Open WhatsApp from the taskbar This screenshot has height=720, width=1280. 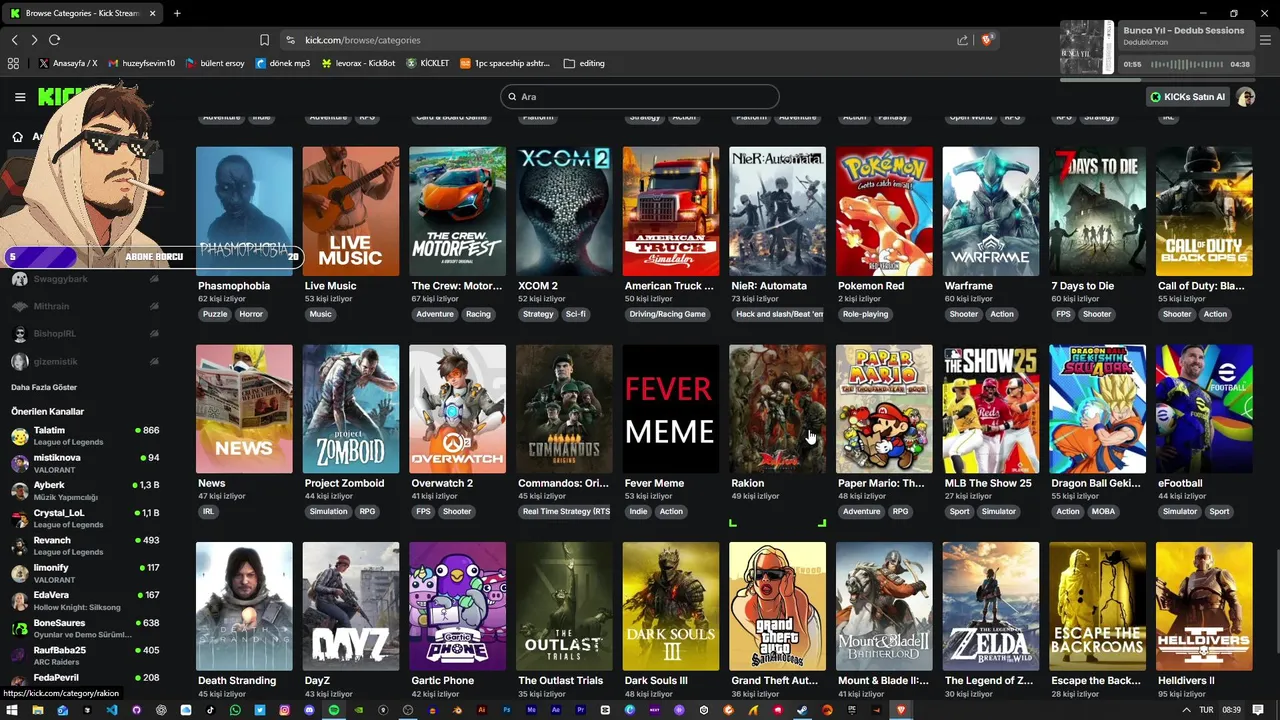click(235, 710)
